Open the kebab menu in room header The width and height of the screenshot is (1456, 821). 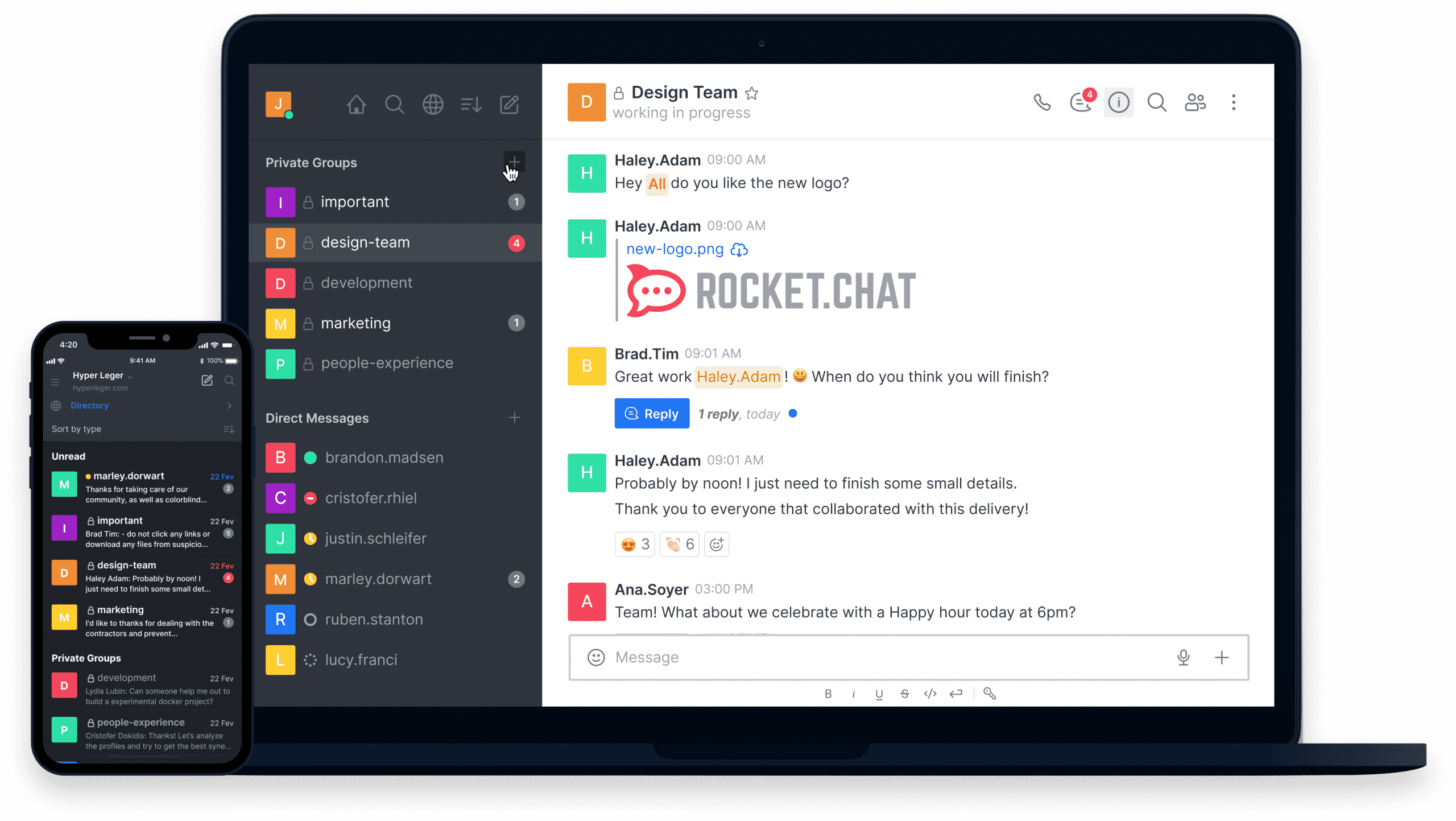(1234, 102)
